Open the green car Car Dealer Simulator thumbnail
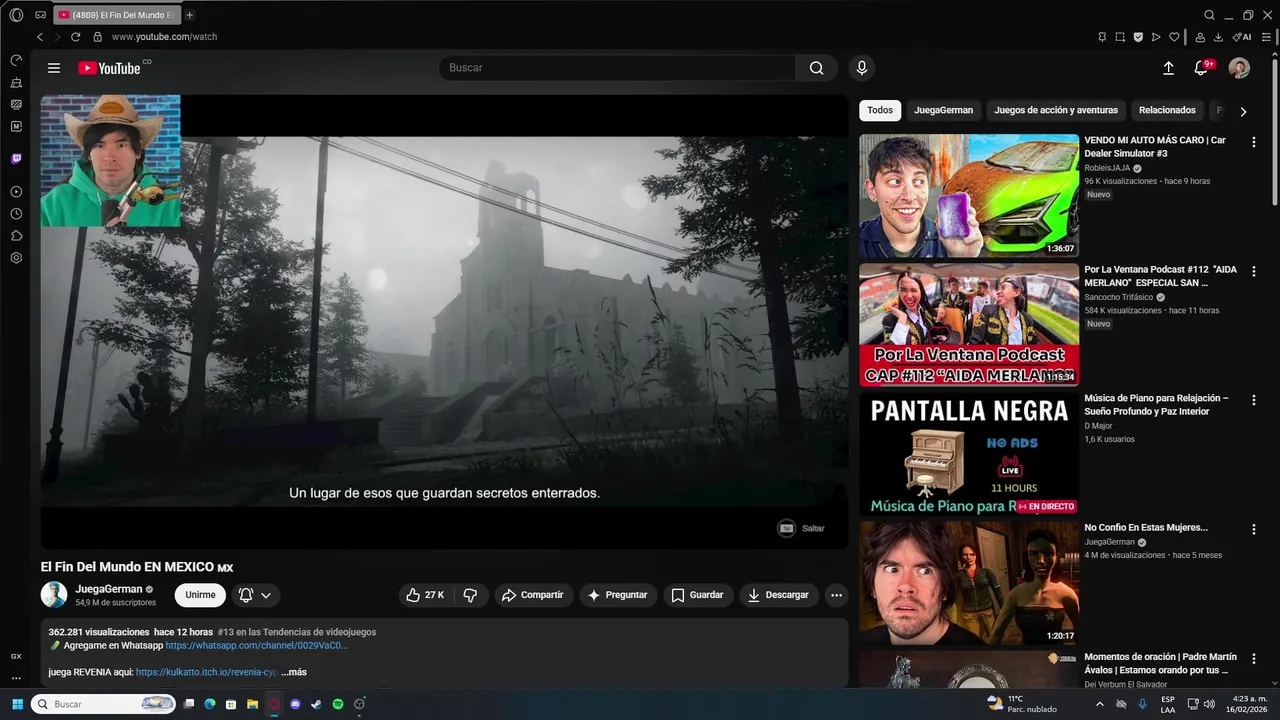 pos(969,196)
